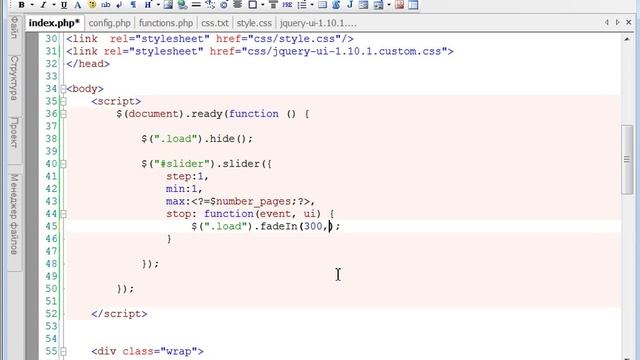Viewport: 640px width, 360px height.
Task: Open dropdown arrow next to heading icon
Action: [x=158, y=5]
